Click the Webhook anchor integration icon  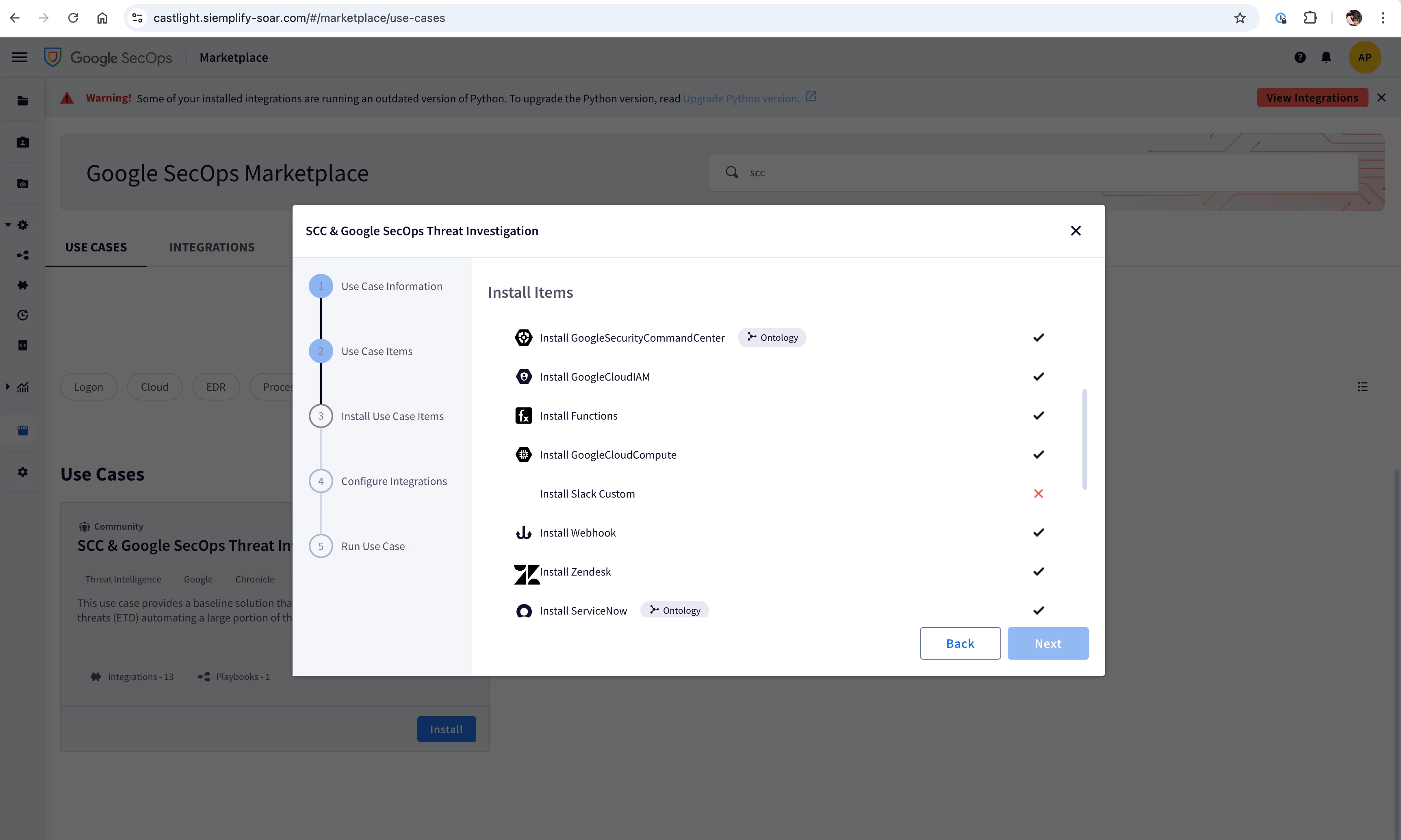tap(524, 533)
